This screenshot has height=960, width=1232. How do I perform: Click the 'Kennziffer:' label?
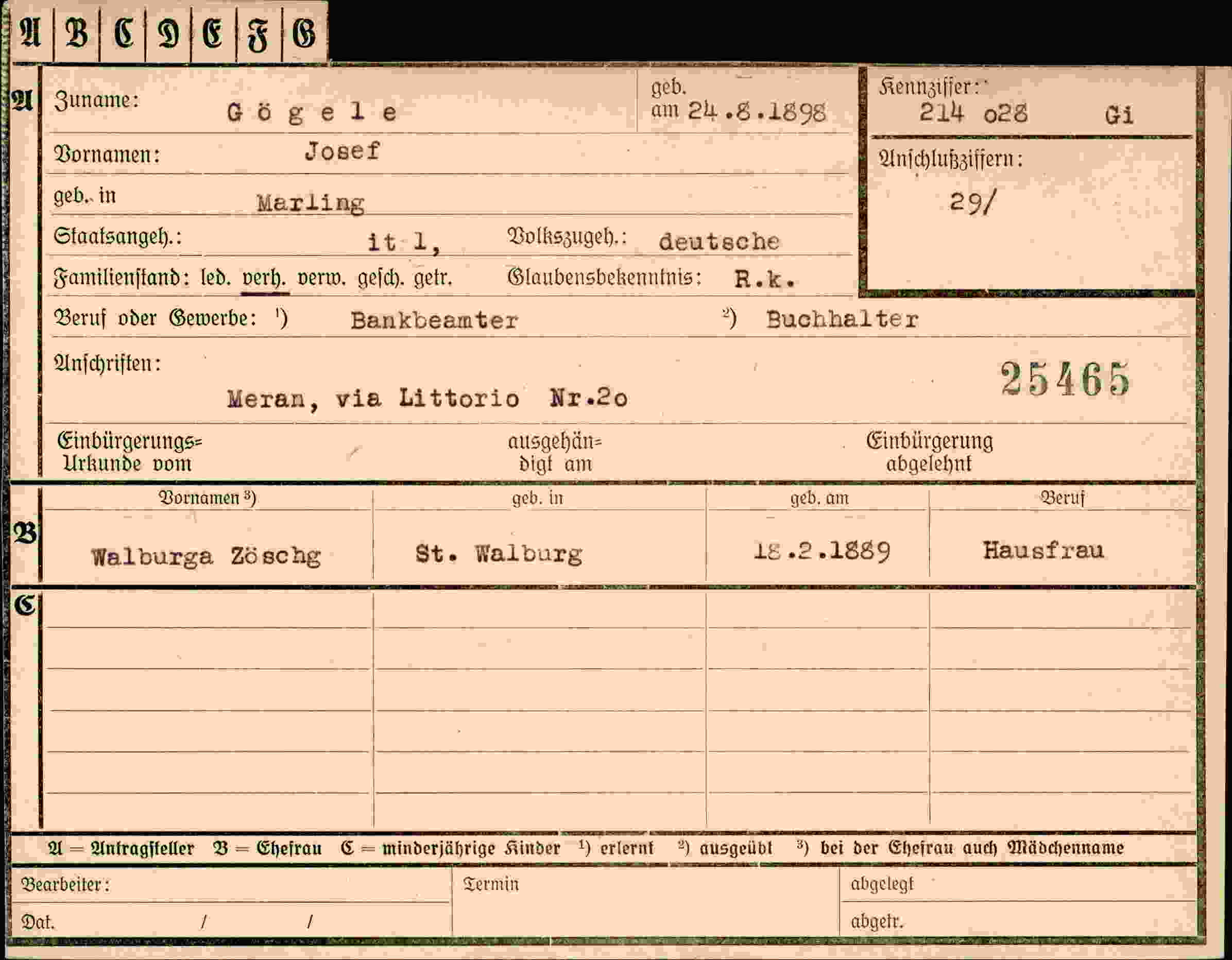point(929,87)
